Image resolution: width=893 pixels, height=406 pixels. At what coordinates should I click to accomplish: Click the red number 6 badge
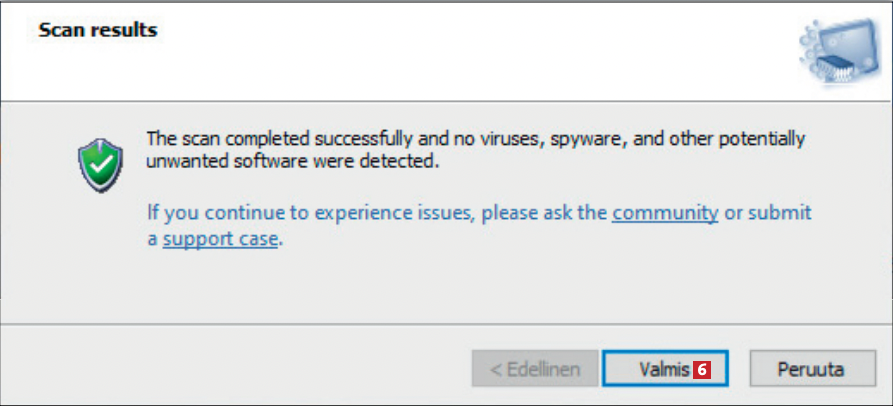(x=702, y=369)
